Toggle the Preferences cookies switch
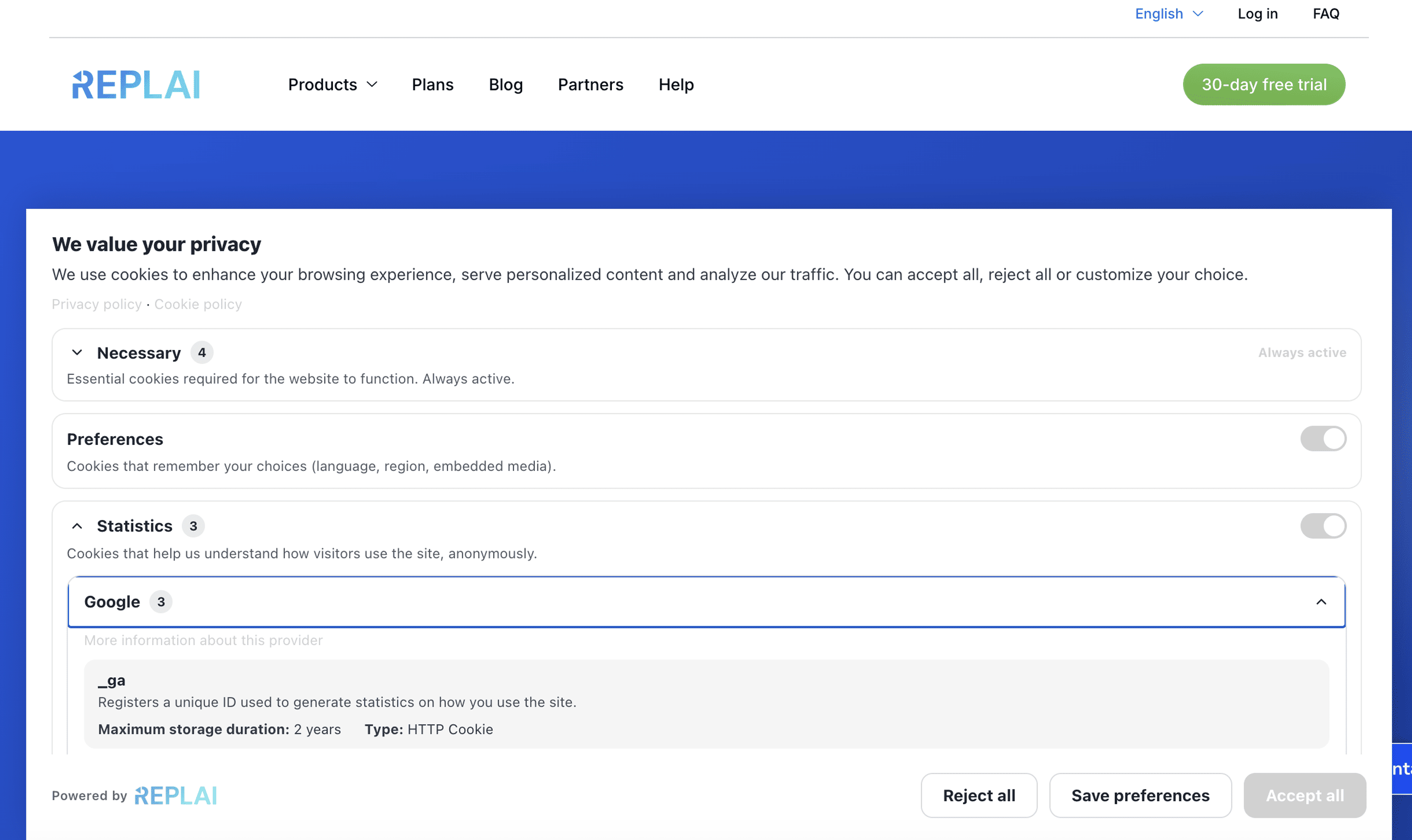Screen dimensions: 1412x840 (1323, 439)
